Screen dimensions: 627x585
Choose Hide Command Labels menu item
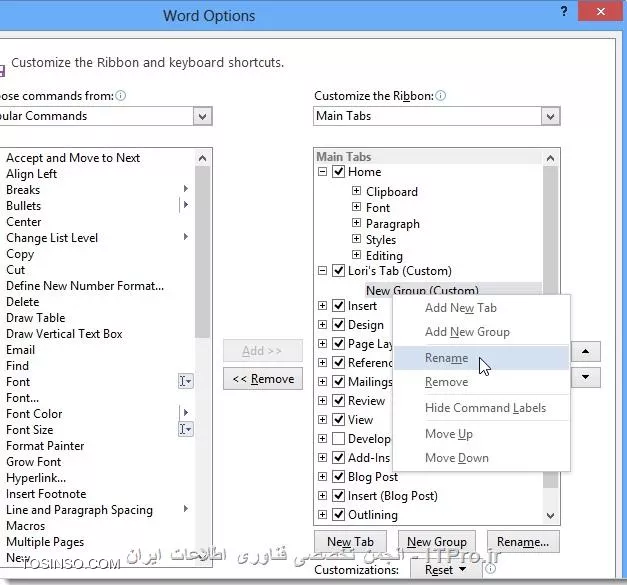coord(481,408)
